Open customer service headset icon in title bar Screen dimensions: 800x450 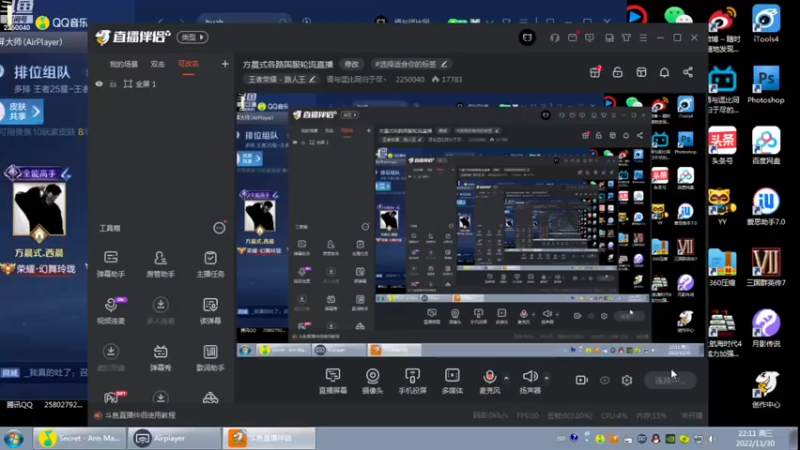coord(555,38)
